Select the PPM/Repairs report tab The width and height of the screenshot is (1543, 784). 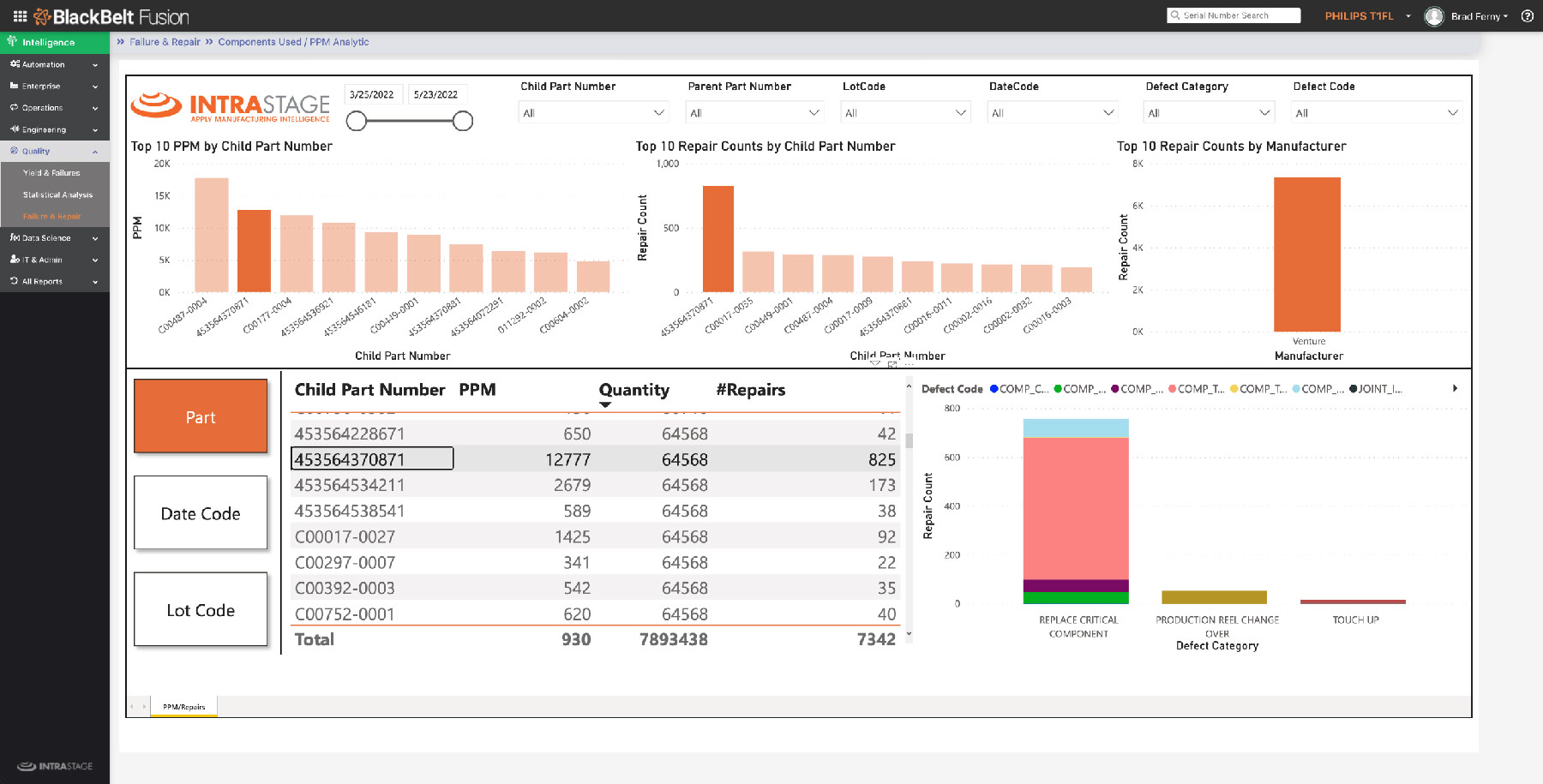(x=183, y=707)
